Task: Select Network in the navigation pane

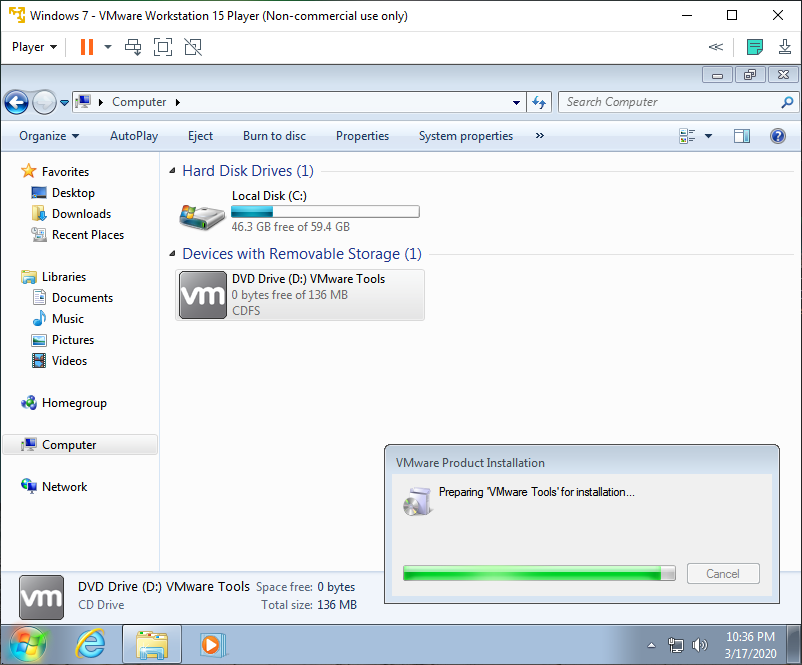Action: [64, 486]
